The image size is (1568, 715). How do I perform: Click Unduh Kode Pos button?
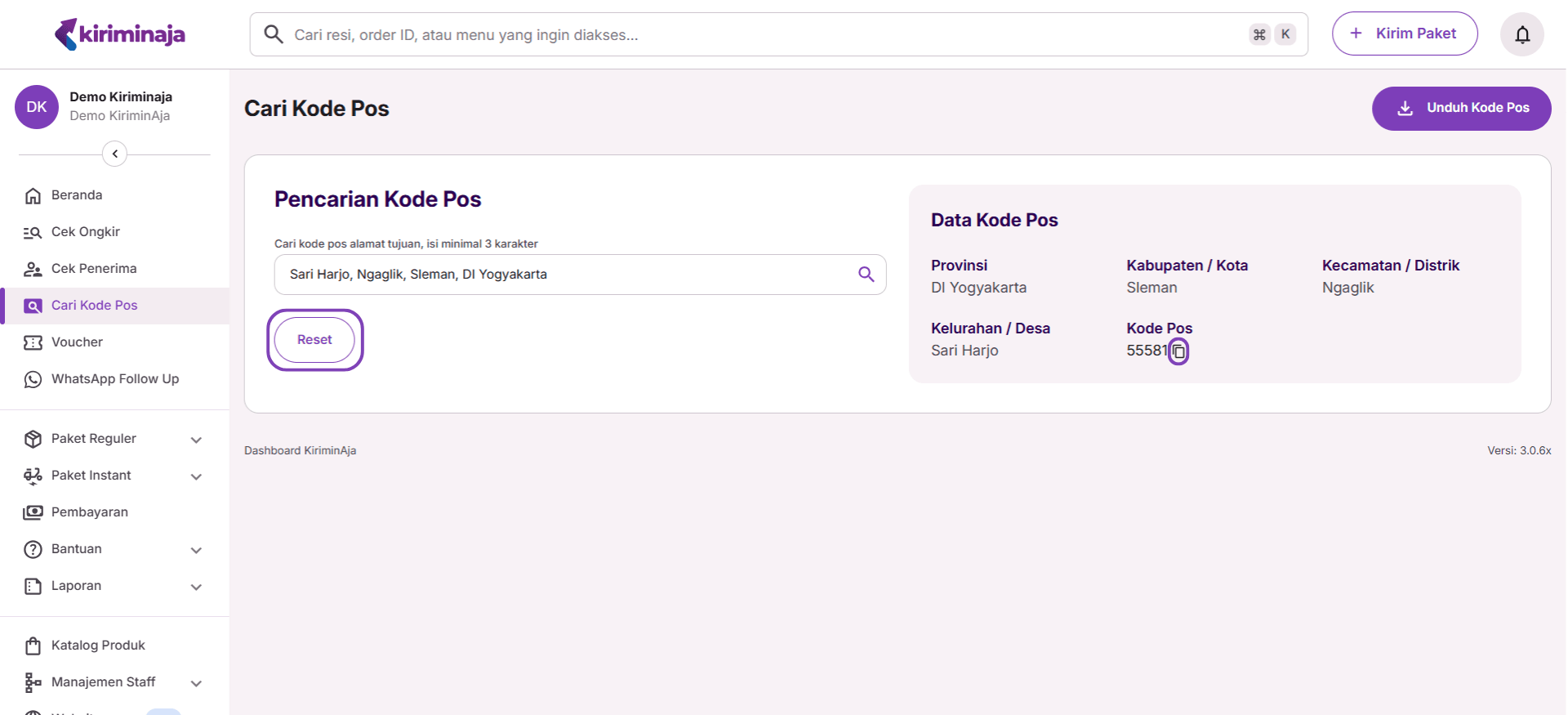click(x=1461, y=108)
